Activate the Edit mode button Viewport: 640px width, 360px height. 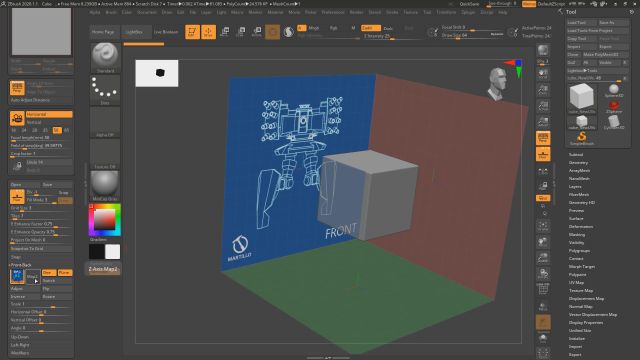(x=192, y=32)
